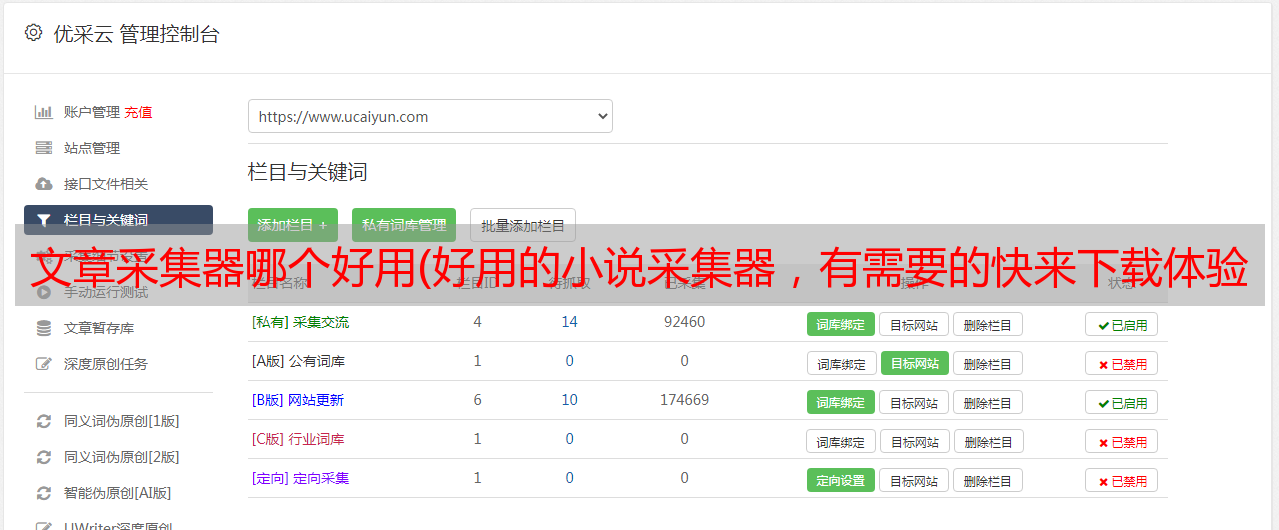Open 同义词伪原创[2版] menu item
The image size is (1279, 530).
(122, 457)
